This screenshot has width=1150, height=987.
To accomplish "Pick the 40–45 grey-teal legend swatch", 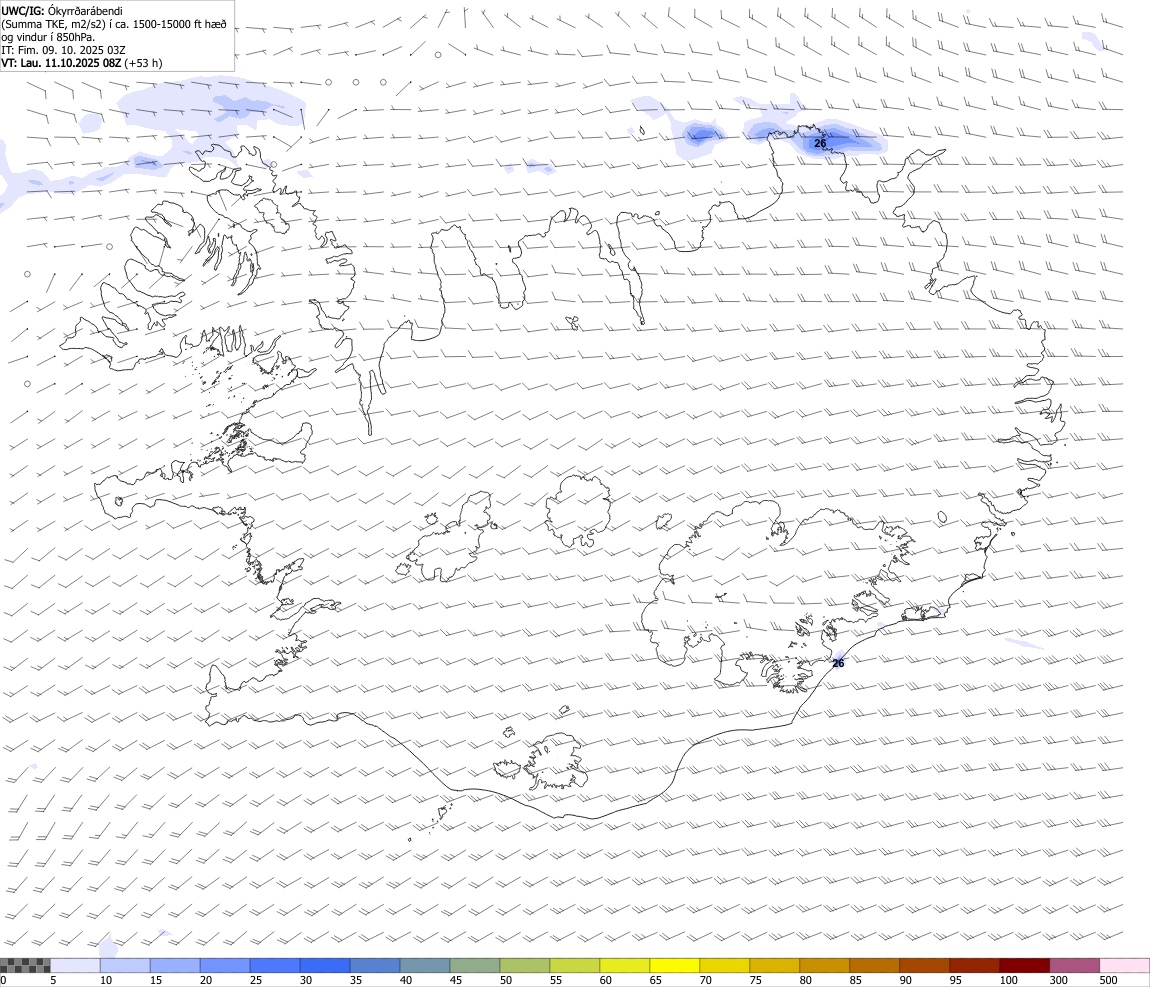I will point(425,965).
